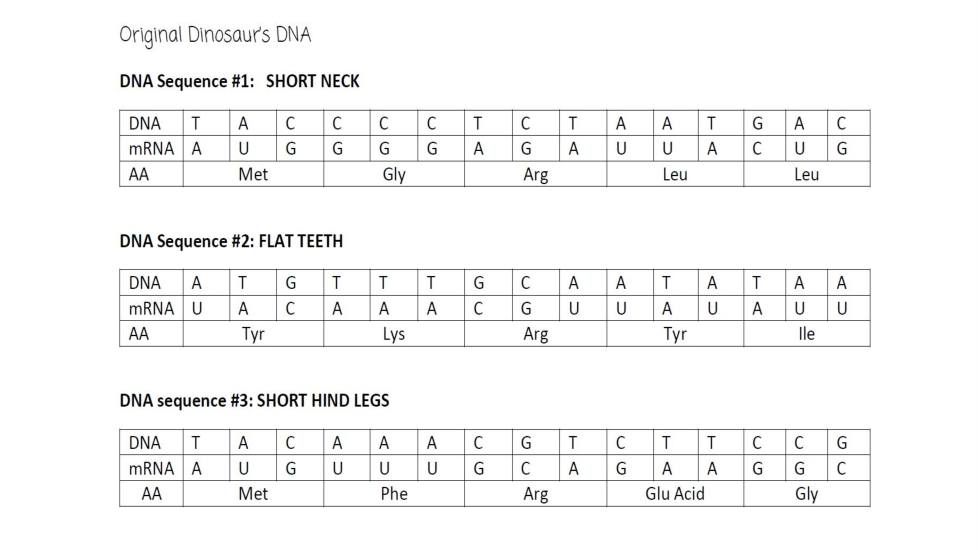Click the Arg cell in Short Hind Legs table
The height and width of the screenshot is (550, 978).
coord(535,494)
